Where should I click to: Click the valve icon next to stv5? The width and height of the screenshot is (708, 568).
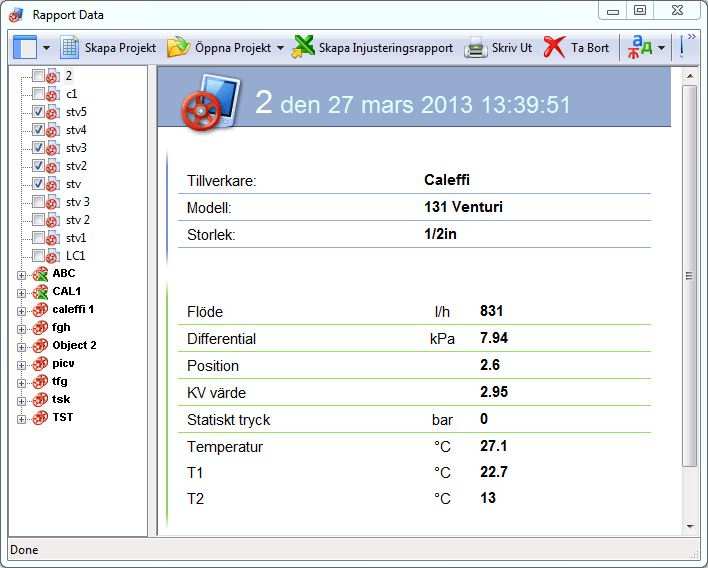point(52,112)
